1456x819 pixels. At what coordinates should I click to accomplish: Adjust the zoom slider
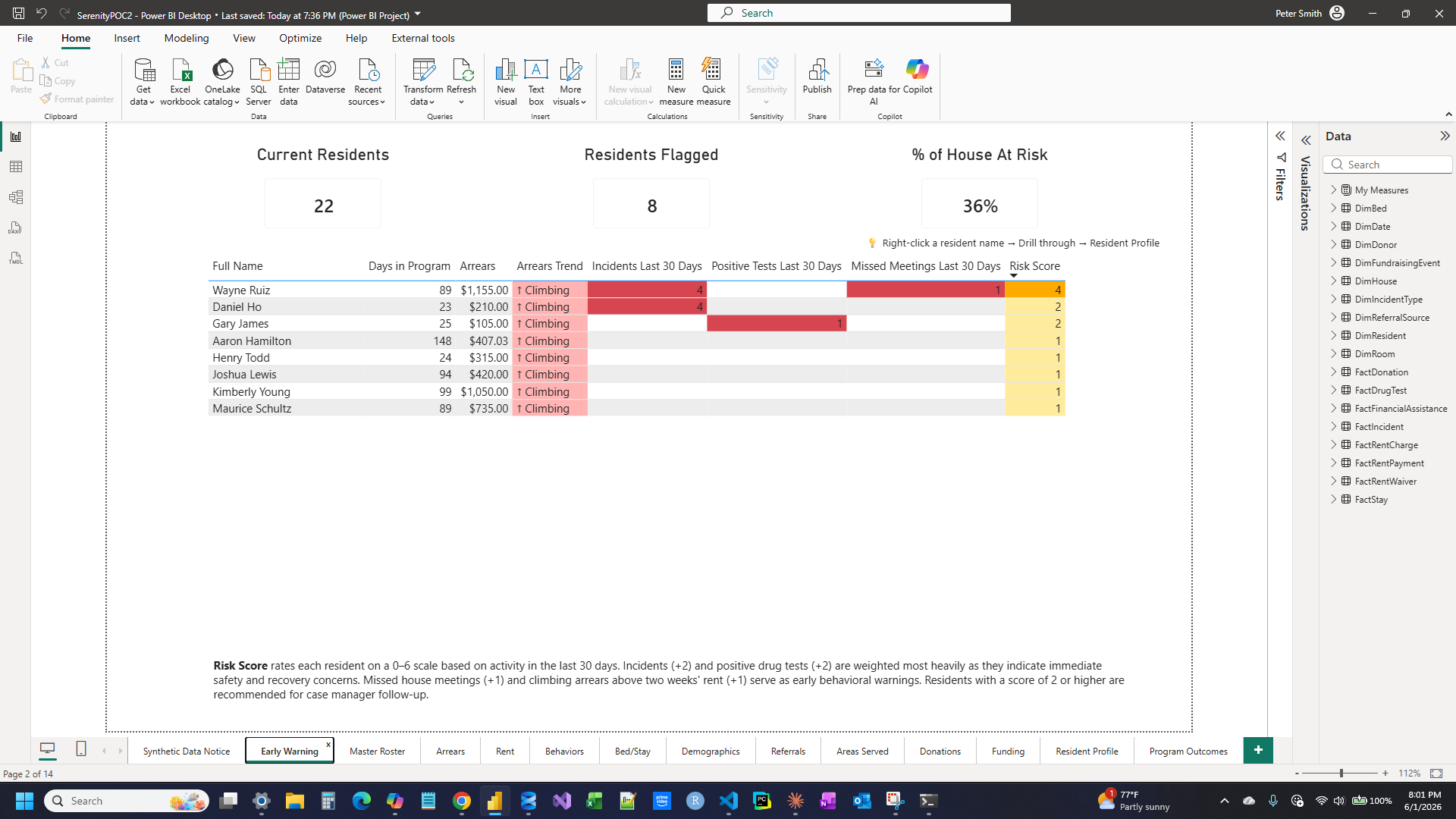click(x=1341, y=773)
